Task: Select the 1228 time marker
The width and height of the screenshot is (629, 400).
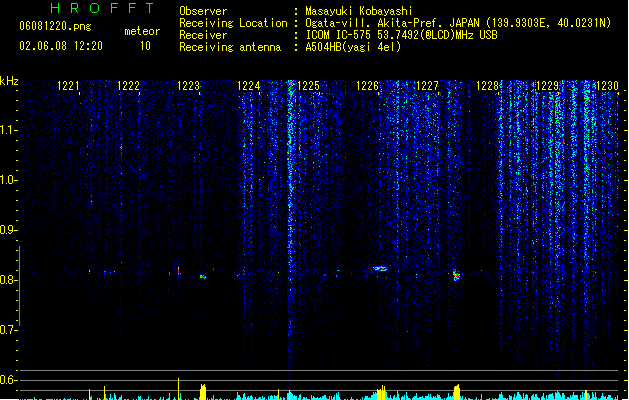Action: (487, 86)
